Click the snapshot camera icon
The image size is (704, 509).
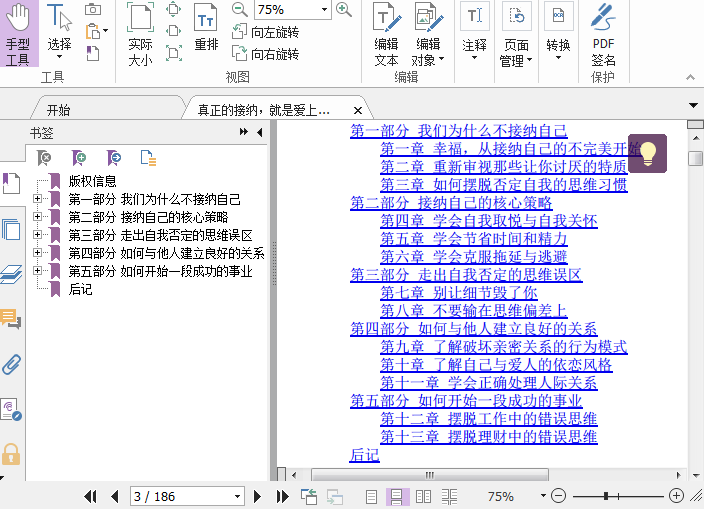(x=93, y=9)
